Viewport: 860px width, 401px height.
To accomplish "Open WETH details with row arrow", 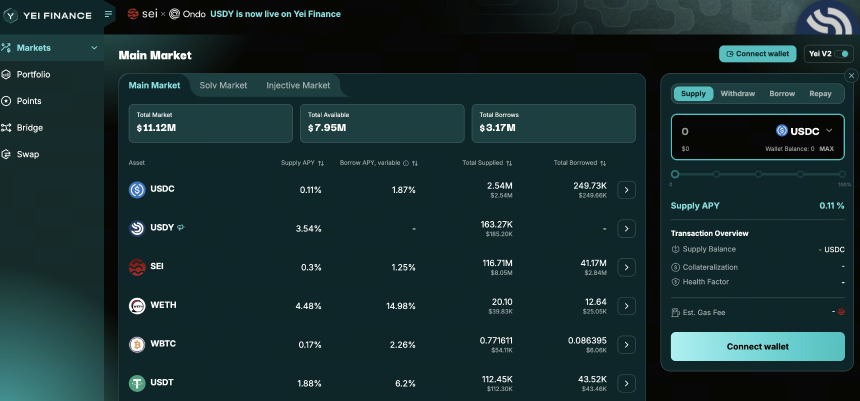I will 626,306.
